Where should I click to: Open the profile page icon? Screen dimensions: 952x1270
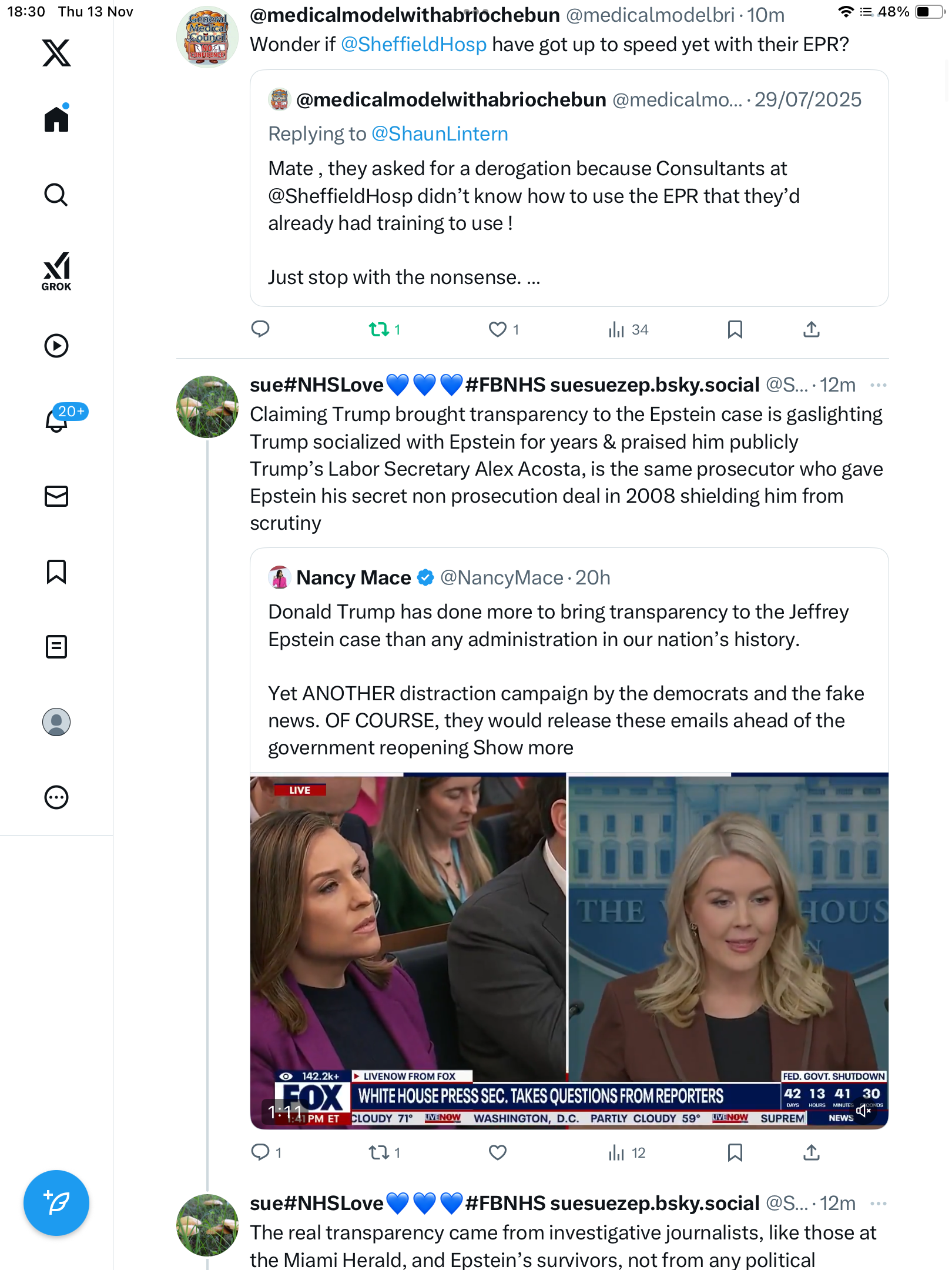click(x=56, y=722)
